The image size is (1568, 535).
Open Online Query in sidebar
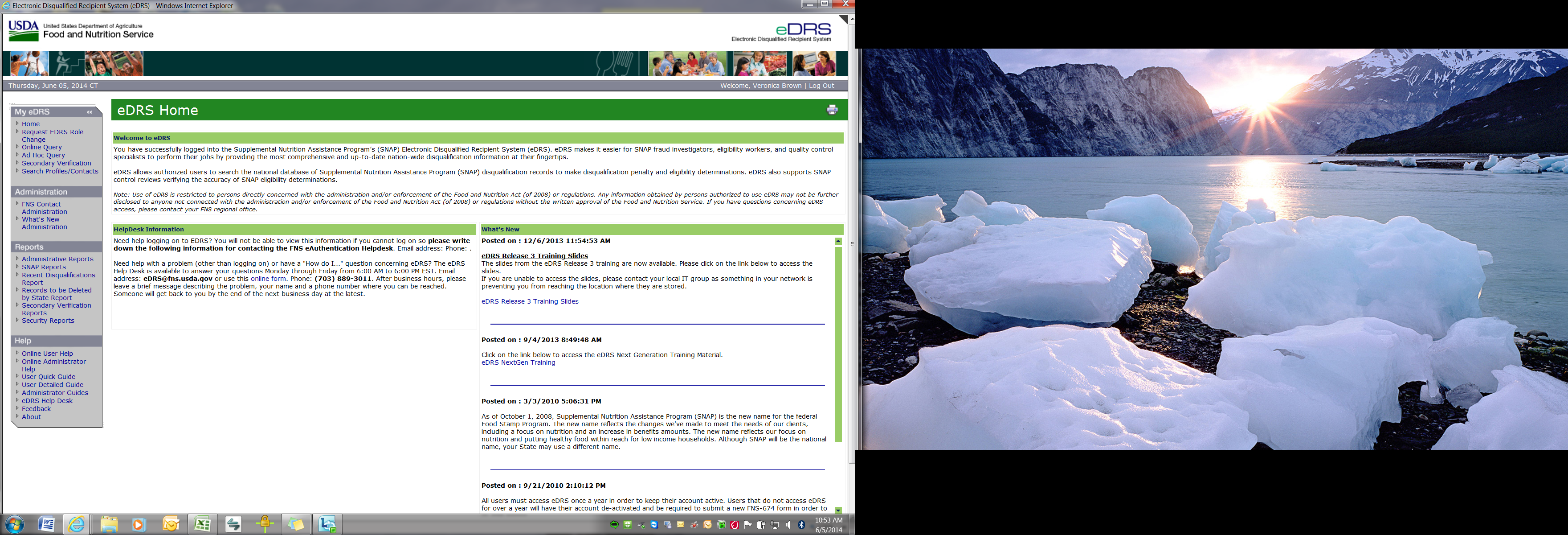pyautogui.click(x=41, y=147)
